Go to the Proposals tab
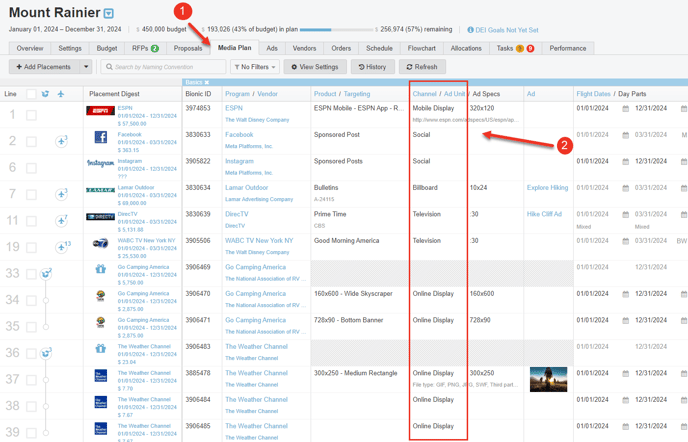Viewport: 688px width, 442px height. click(188, 48)
